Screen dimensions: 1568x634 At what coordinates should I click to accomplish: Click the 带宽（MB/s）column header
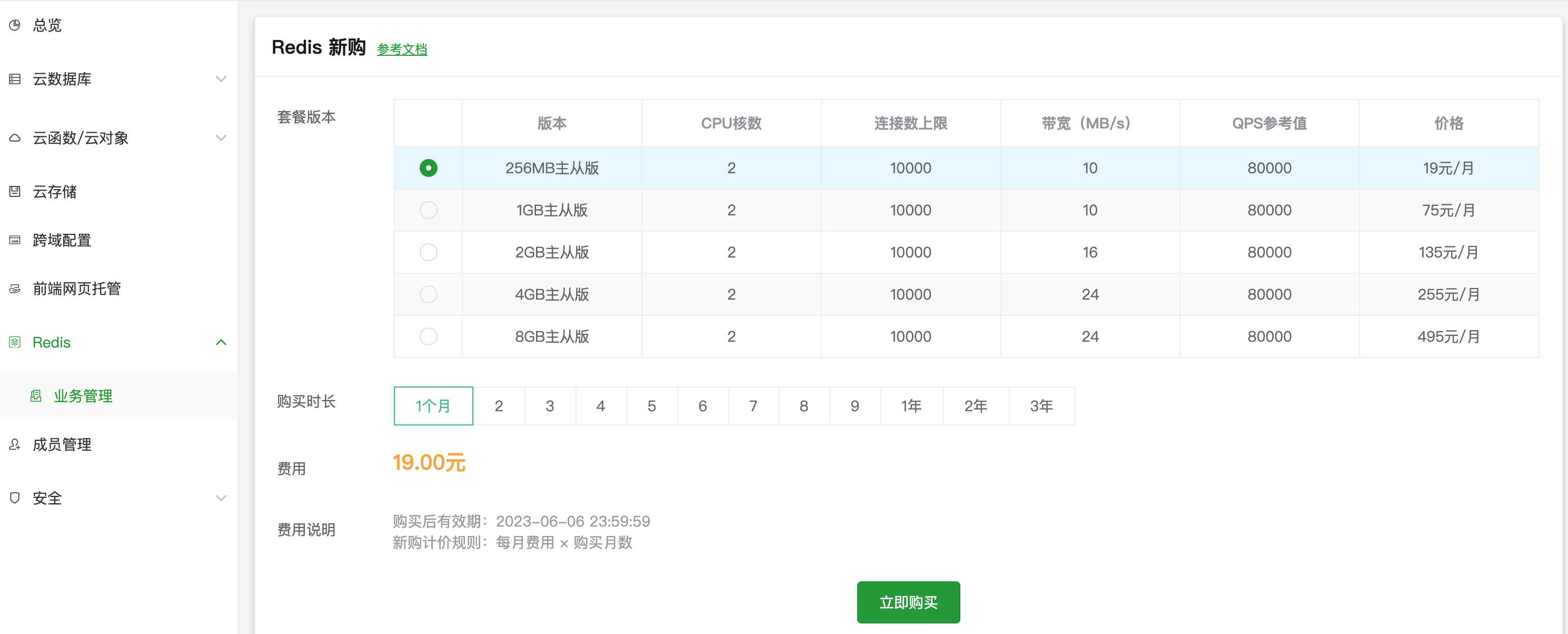pos(1089,123)
